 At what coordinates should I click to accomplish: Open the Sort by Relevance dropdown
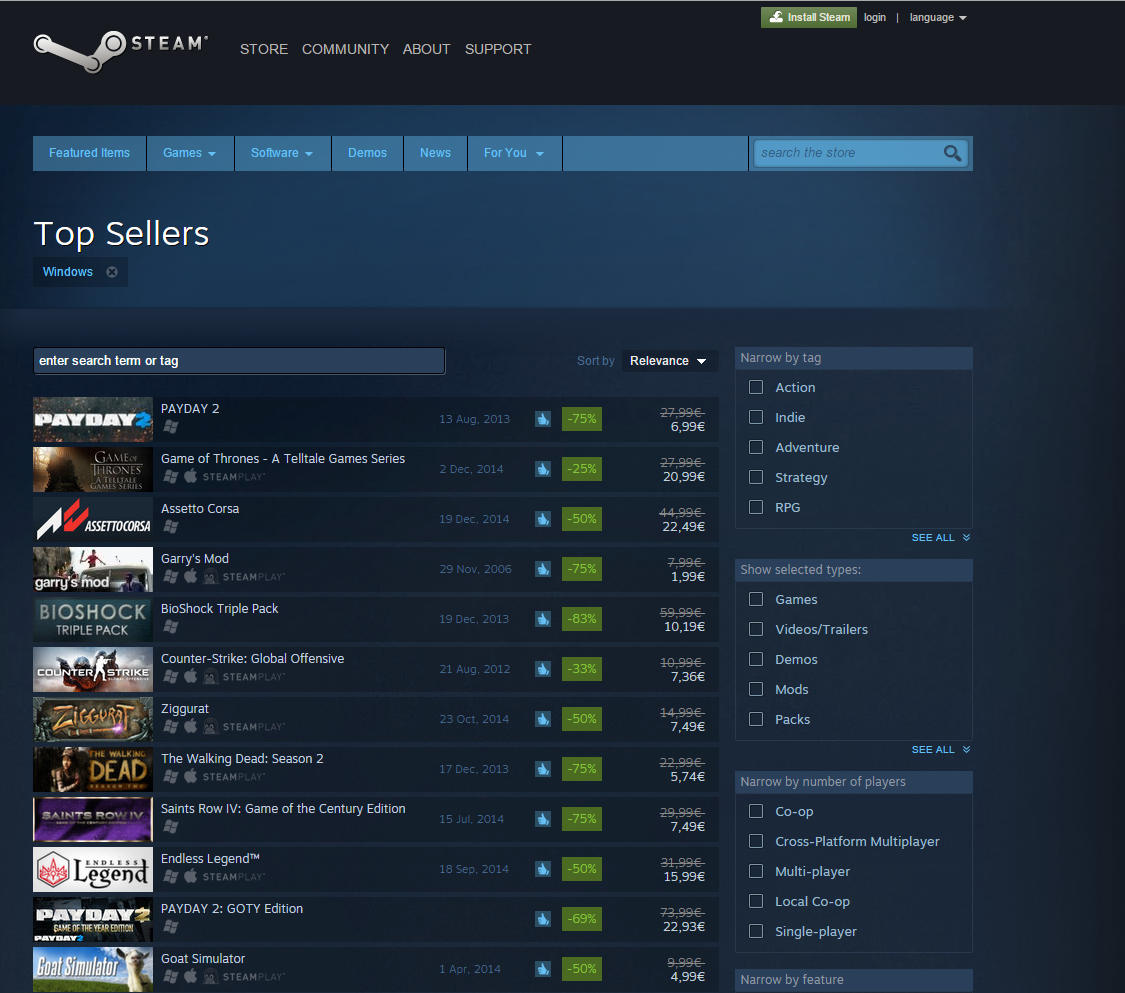click(x=668, y=361)
